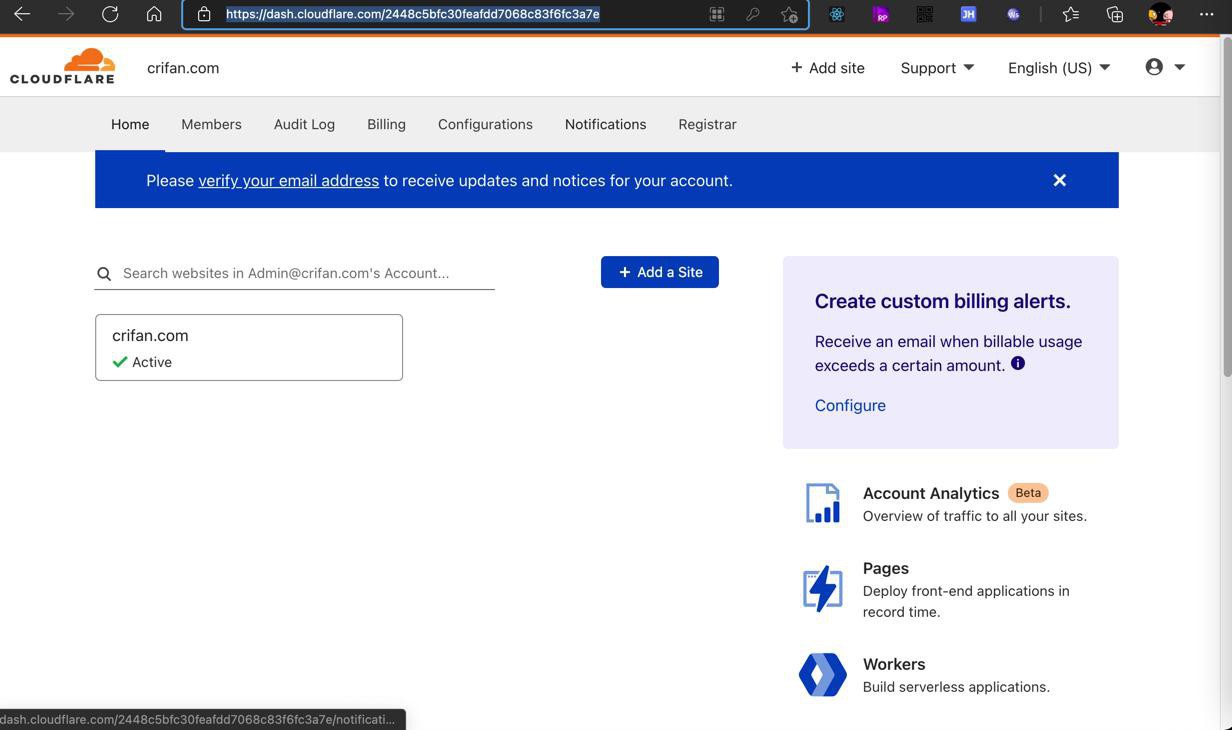Screen dimensions: 1232x730
Task: Click the JH extension icon
Action: tap(968, 14)
